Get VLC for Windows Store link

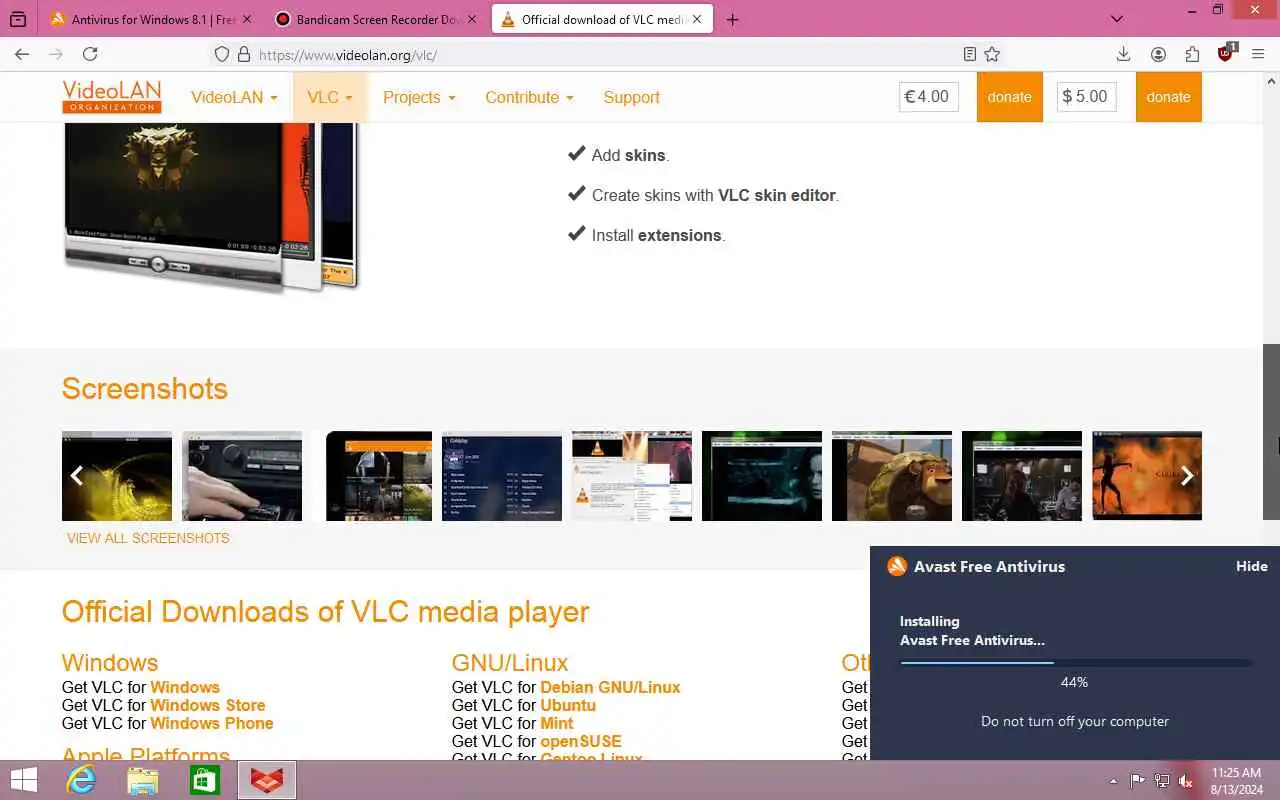[208, 705]
